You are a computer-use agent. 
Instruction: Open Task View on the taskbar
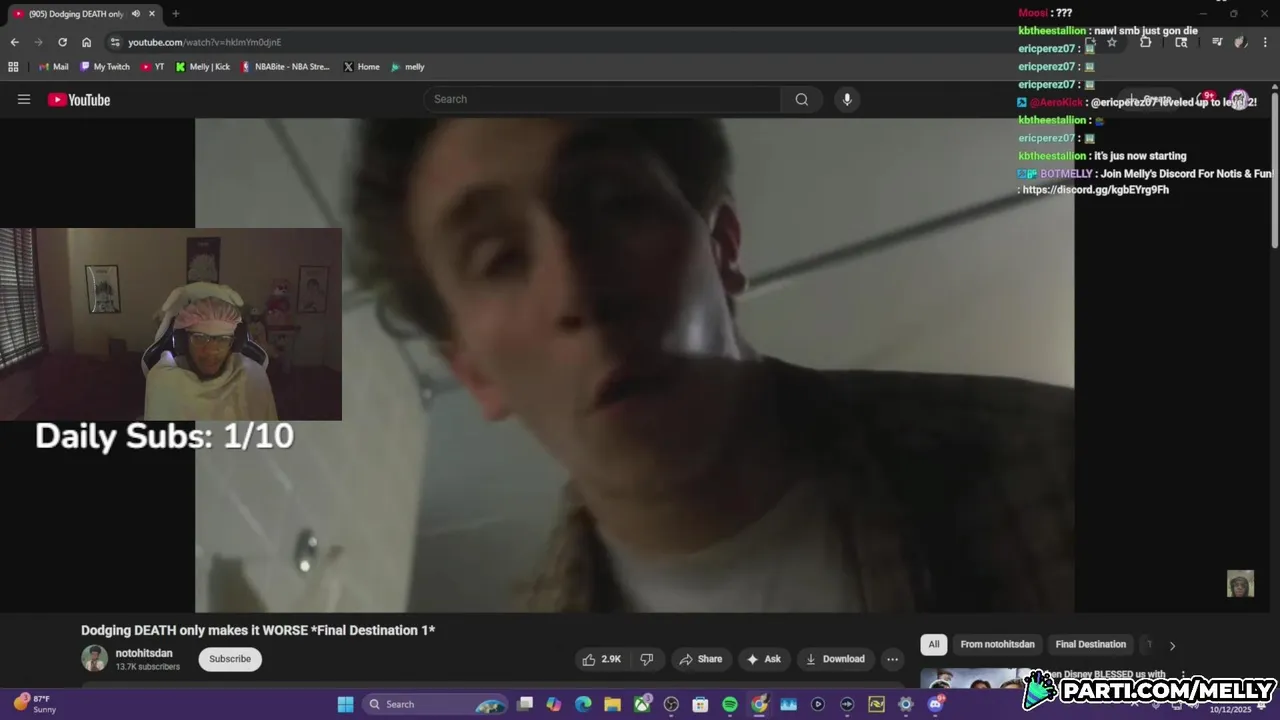point(525,704)
